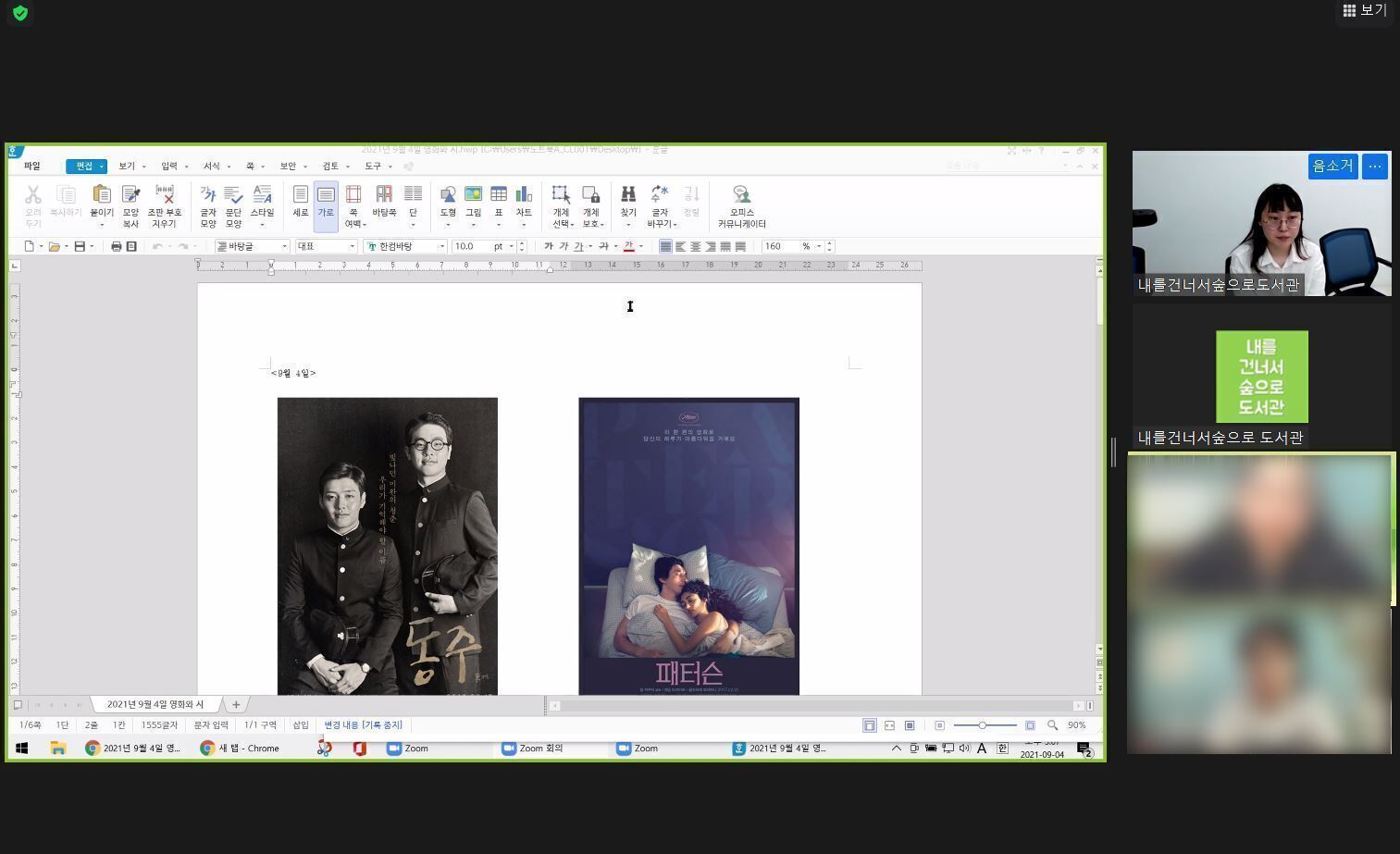Adjust the zoom slider in status bar
1400x854 pixels.
pyautogui.click(x=983, y=725)
